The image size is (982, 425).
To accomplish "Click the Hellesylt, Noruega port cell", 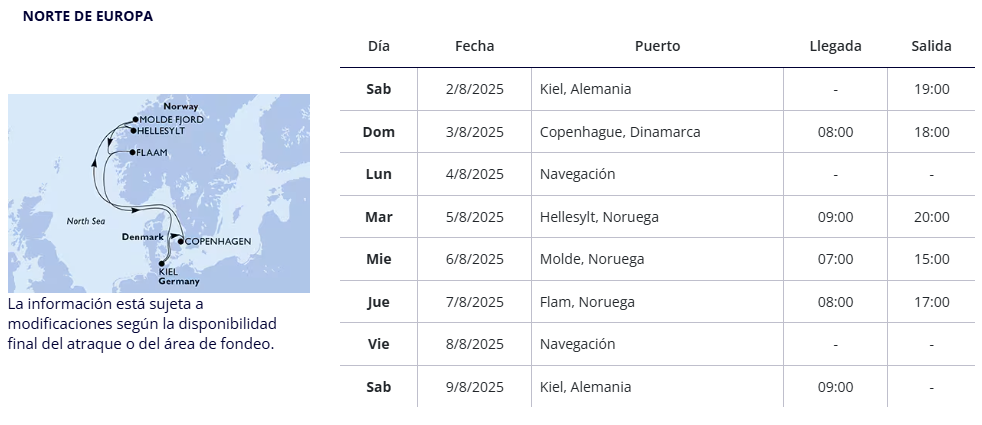I will pos(657,217).
